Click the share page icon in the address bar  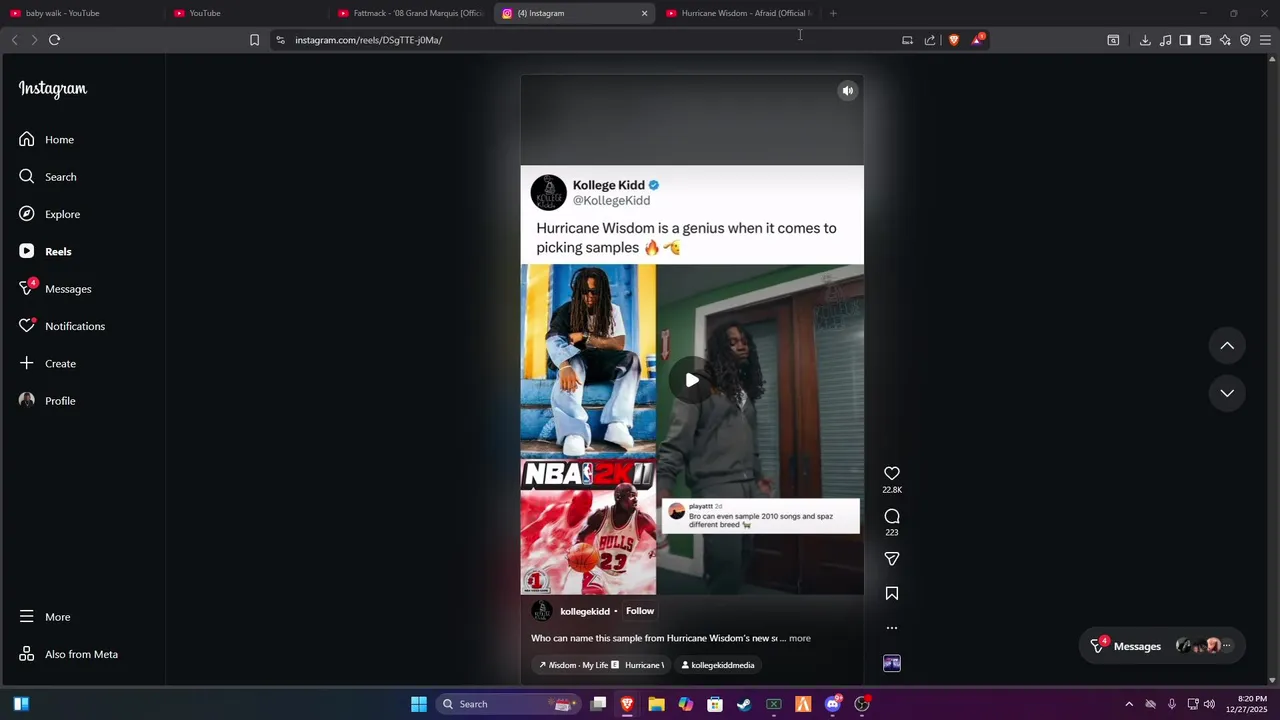tap(930, 40)
